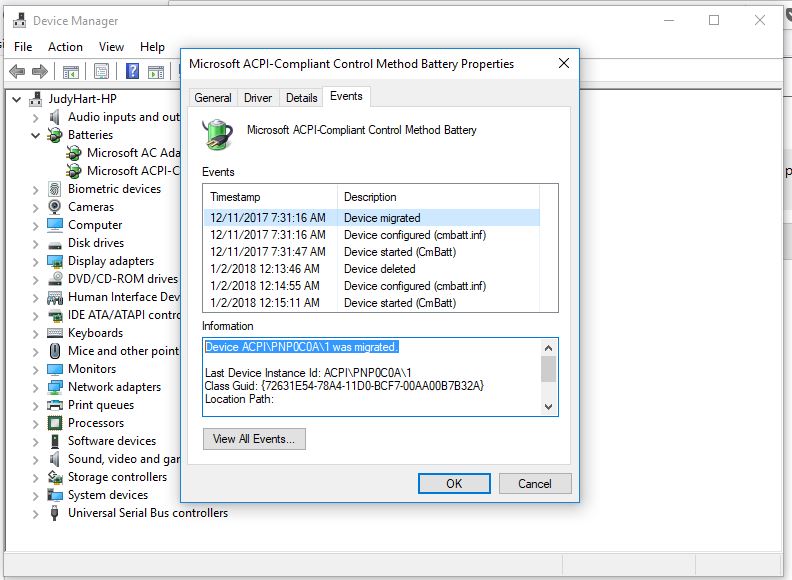
Task: Click the Audio inputs speaker icon
Action: pos(55,117)
